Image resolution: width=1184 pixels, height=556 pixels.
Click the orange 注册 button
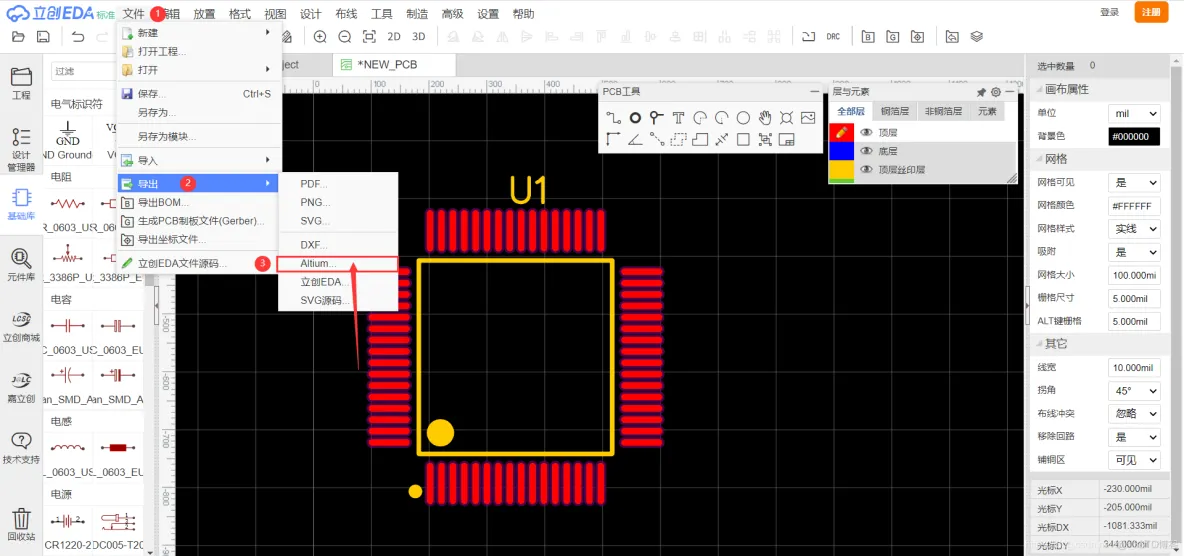point(1151,12)
